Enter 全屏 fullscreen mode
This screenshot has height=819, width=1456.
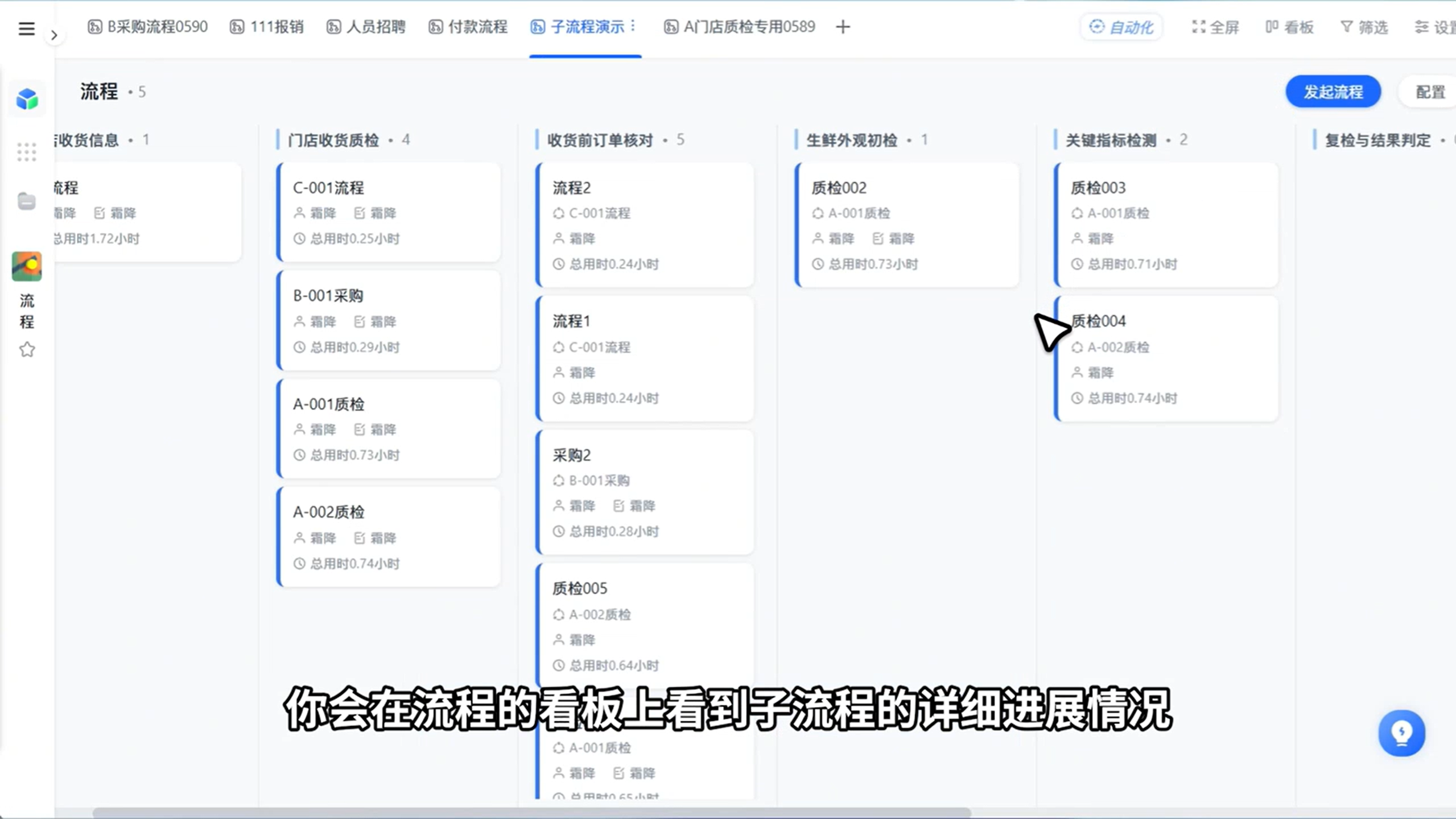click(1215, 27)
